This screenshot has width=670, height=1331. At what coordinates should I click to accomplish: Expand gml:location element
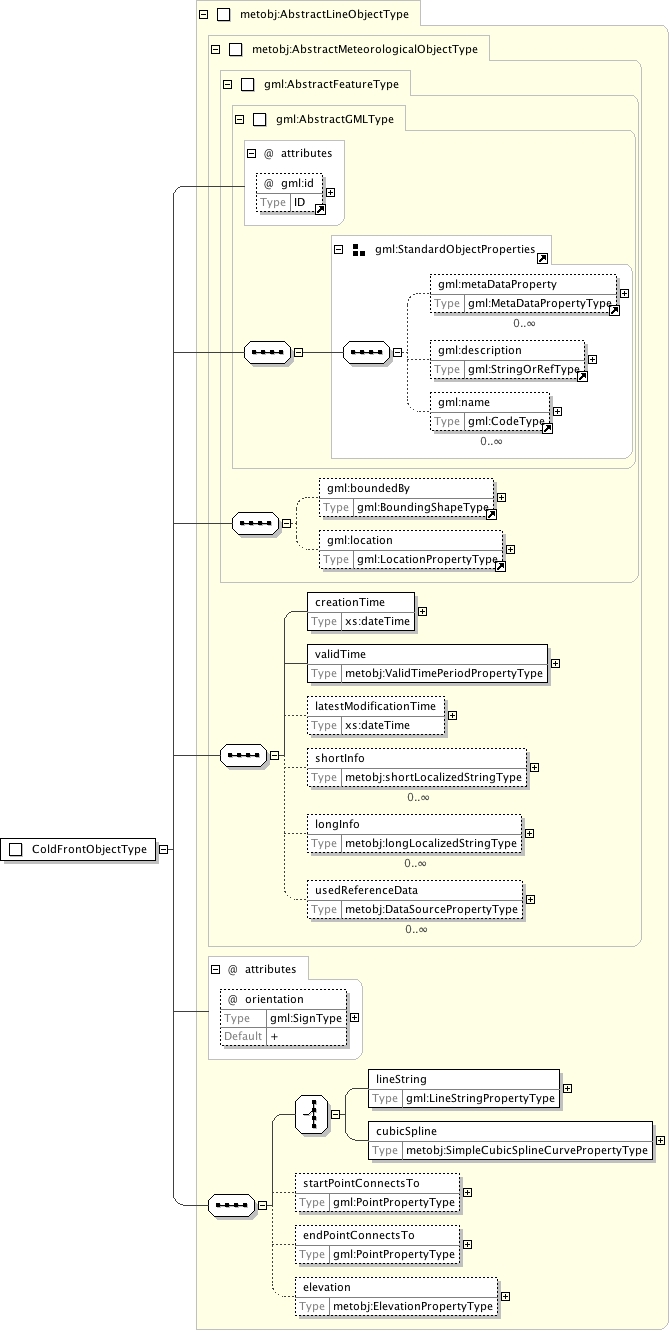coord(510,549)
